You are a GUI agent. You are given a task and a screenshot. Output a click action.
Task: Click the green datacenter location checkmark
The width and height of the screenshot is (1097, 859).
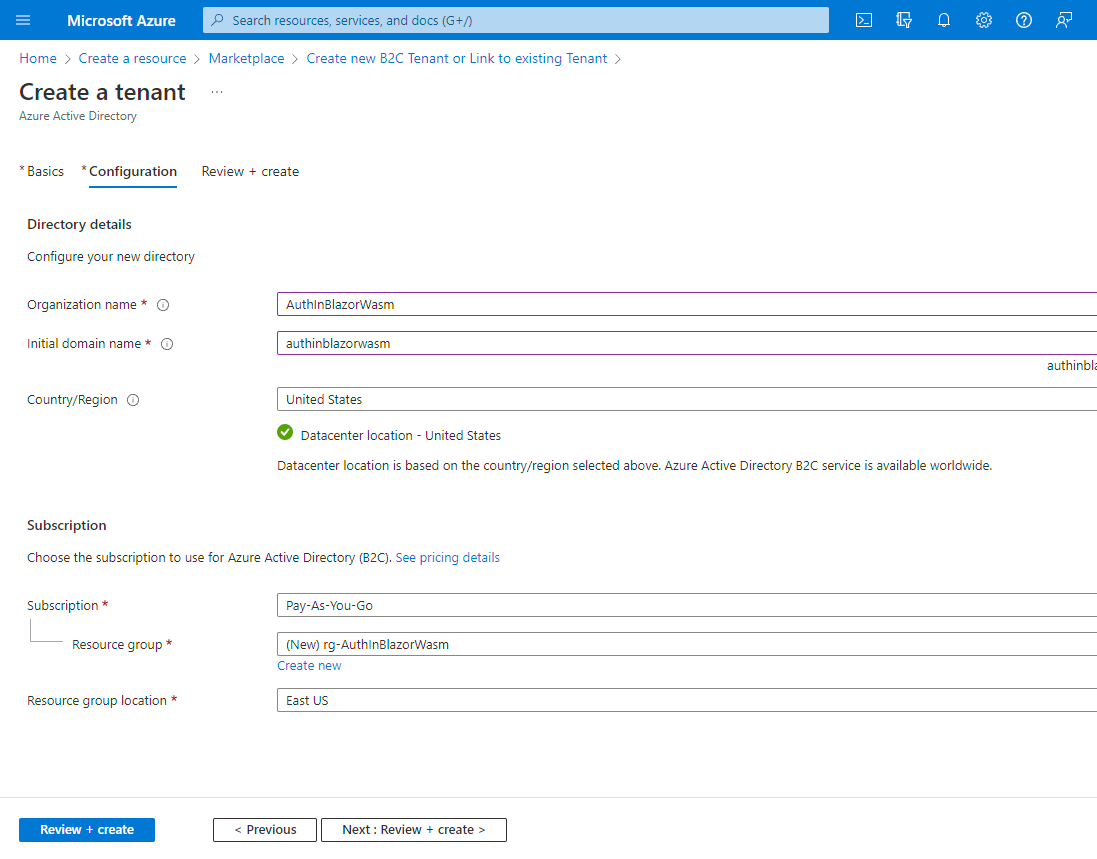pyautogui.click(x=285, y=432)
